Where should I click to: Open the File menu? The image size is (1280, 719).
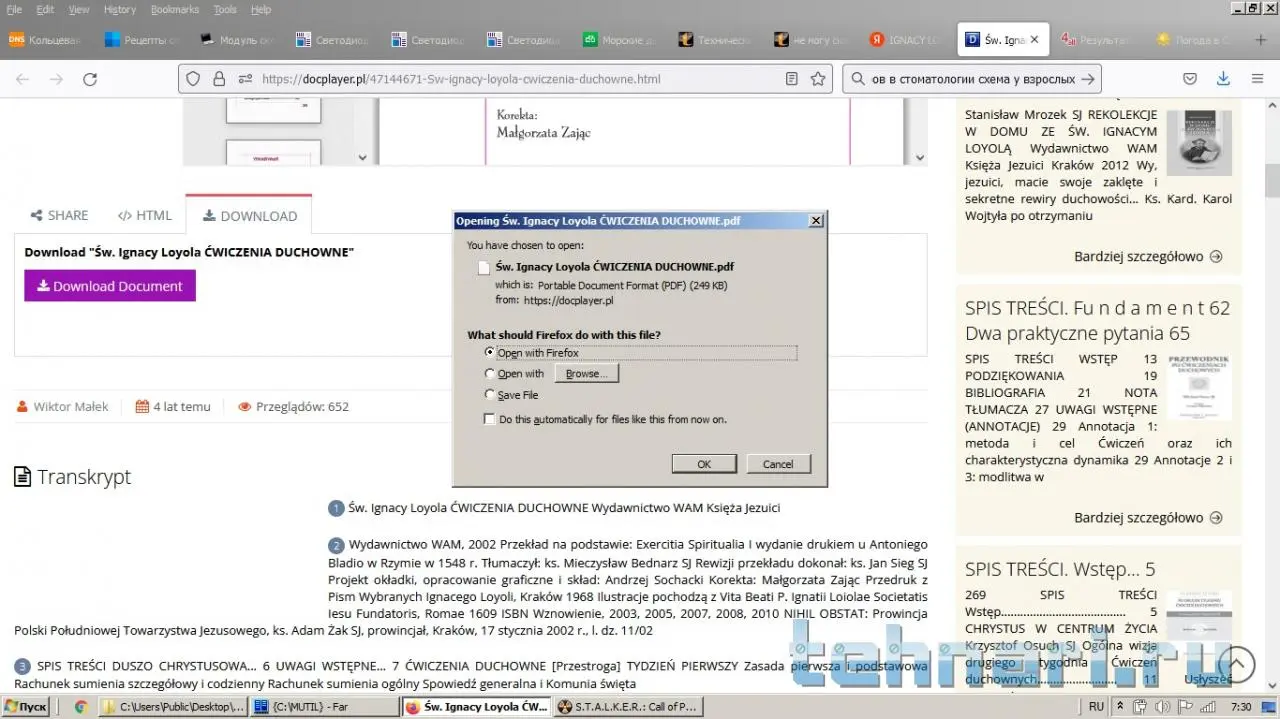tap(15, 9)
